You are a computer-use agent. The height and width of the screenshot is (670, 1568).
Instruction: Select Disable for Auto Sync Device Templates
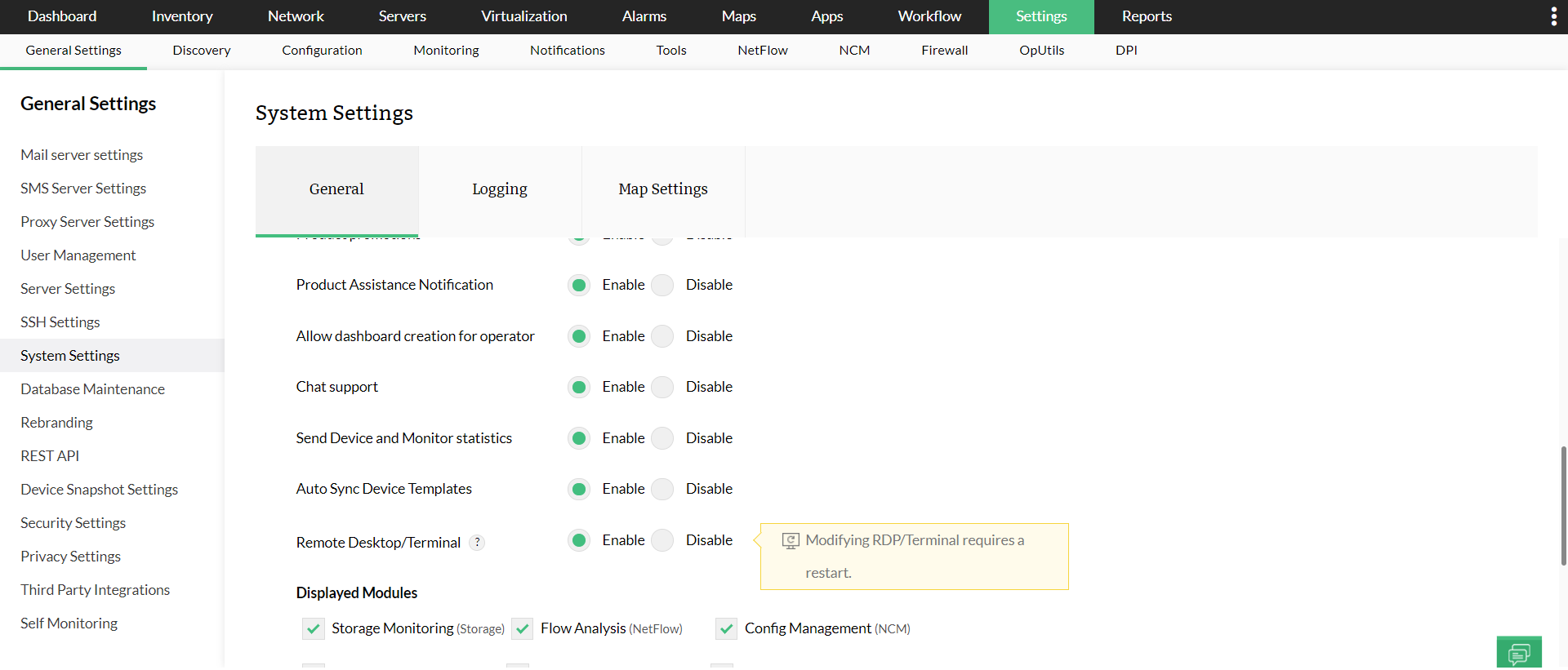tap(662, 489)
